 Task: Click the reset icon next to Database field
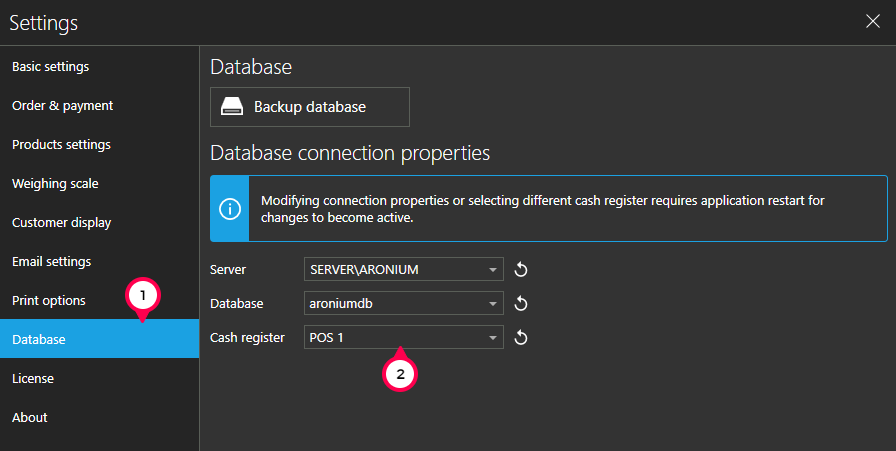pos(520,304)
